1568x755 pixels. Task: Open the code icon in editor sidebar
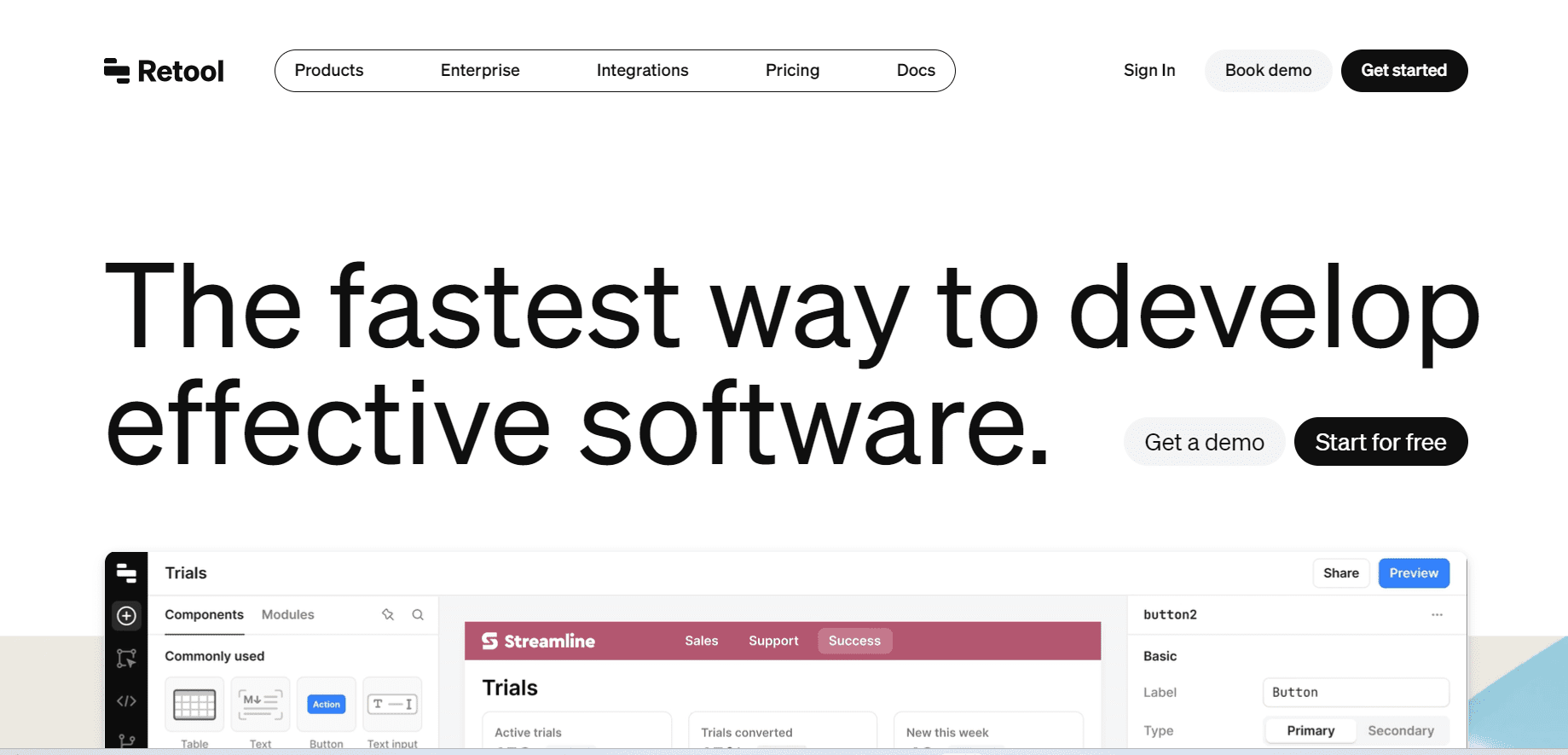126,700
